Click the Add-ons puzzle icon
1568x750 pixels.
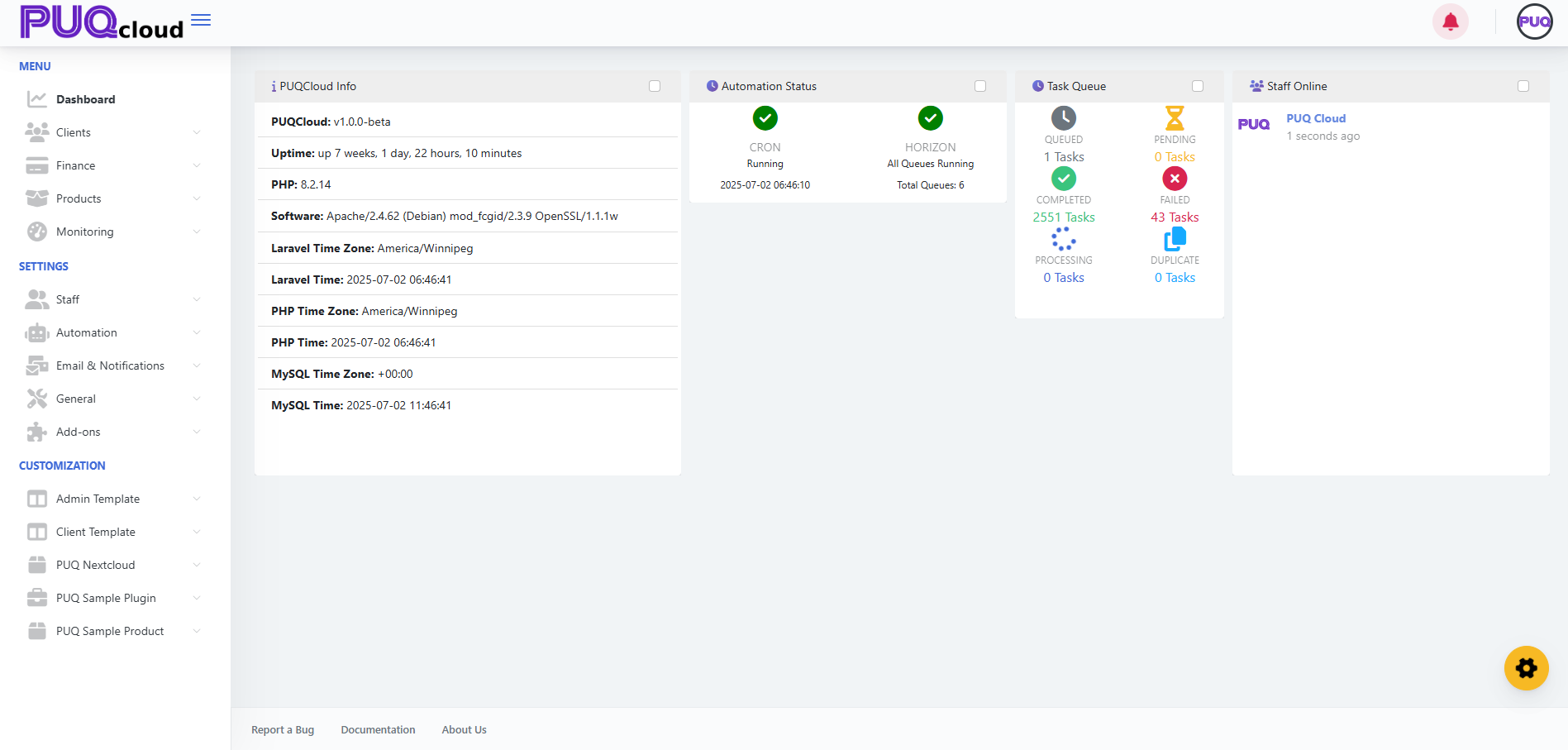pos(37,432)
